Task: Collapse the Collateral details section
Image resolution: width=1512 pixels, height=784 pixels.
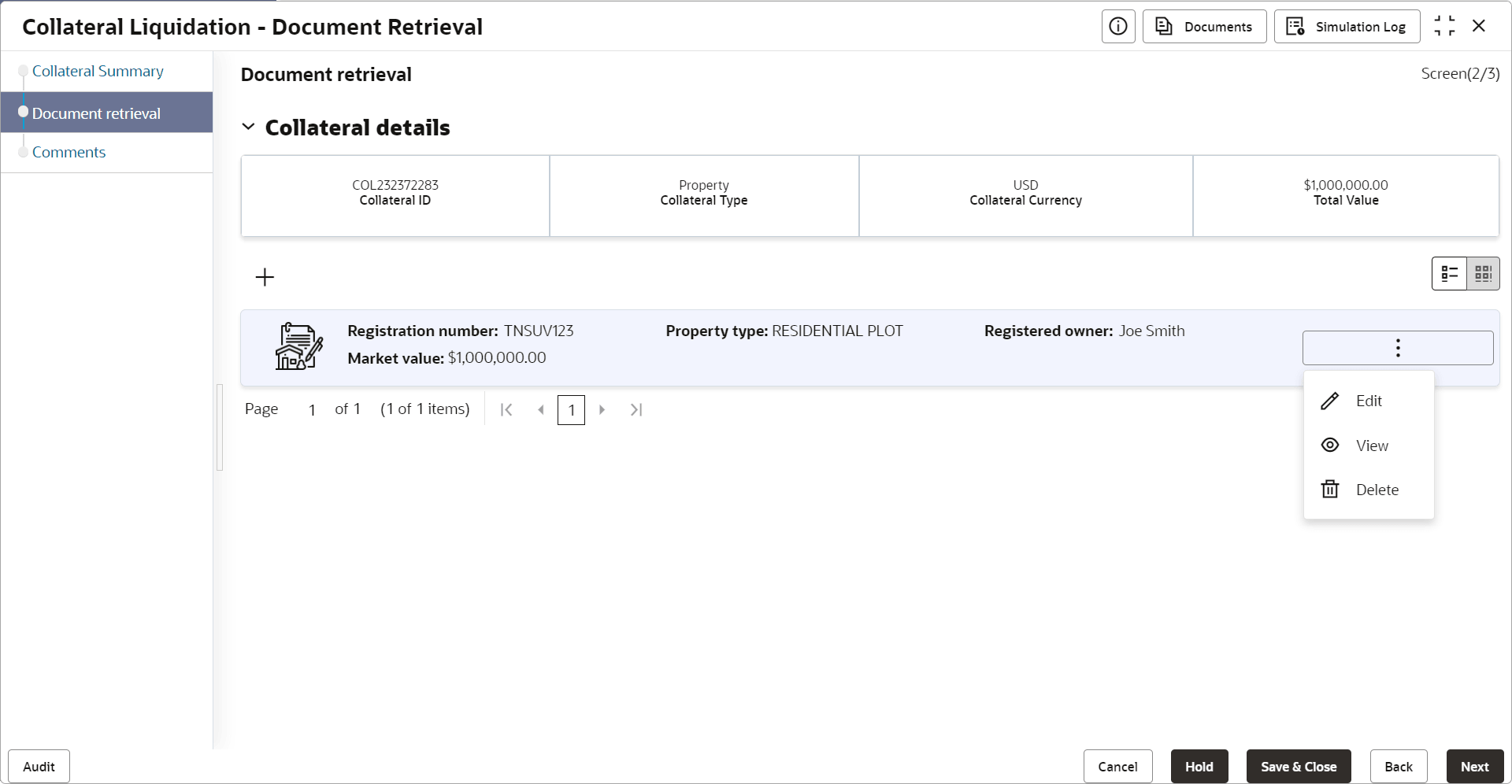Action: point(248,127)
